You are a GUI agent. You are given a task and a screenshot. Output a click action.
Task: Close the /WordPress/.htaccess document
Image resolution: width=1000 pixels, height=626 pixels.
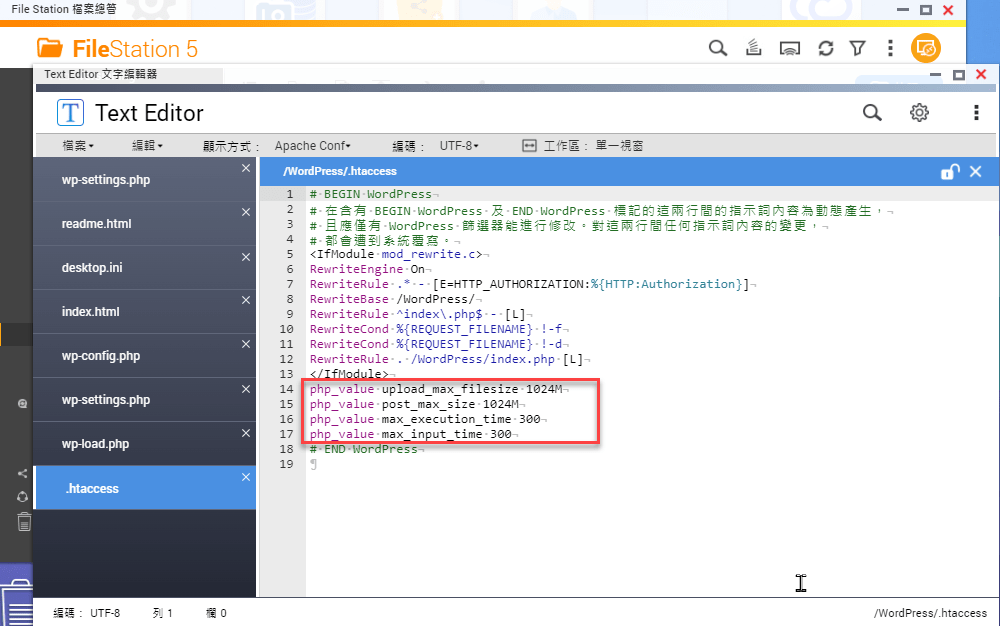click(976, 171)
